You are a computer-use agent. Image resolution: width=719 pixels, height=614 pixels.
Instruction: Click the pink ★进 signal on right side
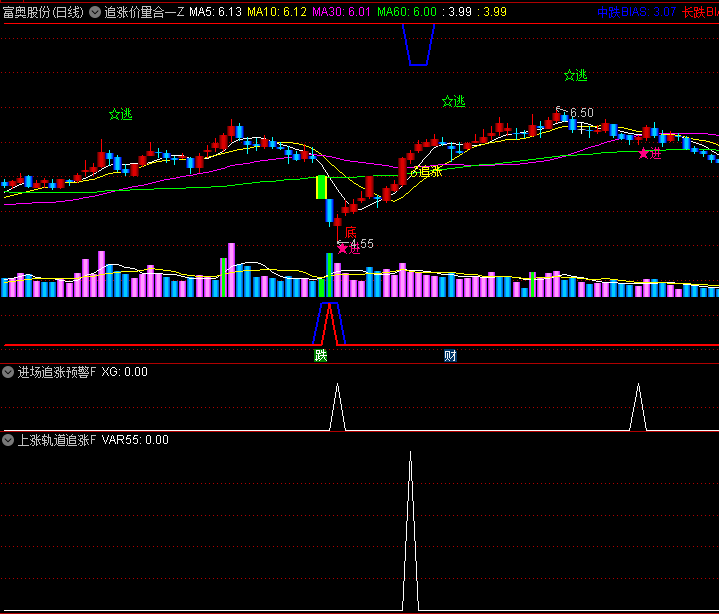[x=650, y=153]
